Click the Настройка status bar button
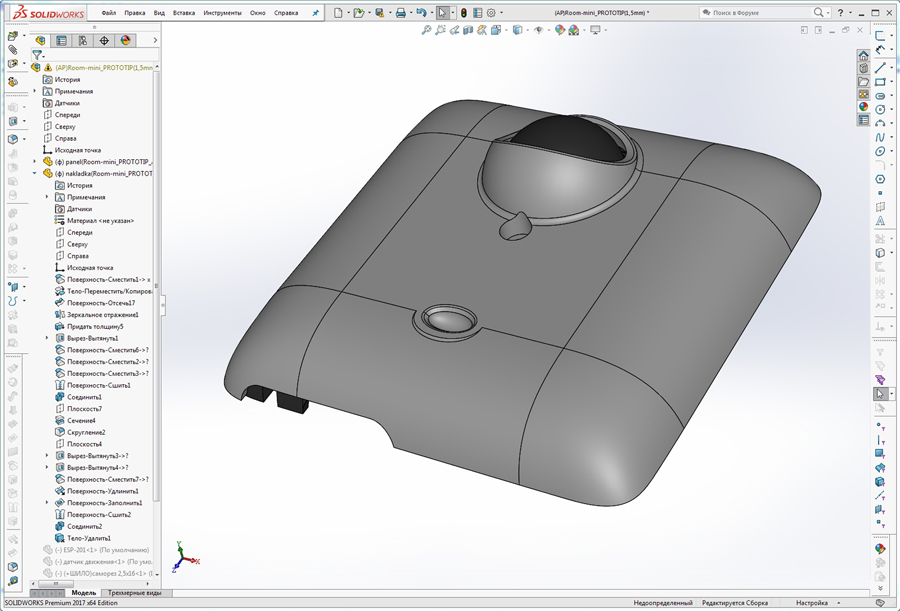Image resolution: width=900 pixels, height=611 pixels. [811, 603]
